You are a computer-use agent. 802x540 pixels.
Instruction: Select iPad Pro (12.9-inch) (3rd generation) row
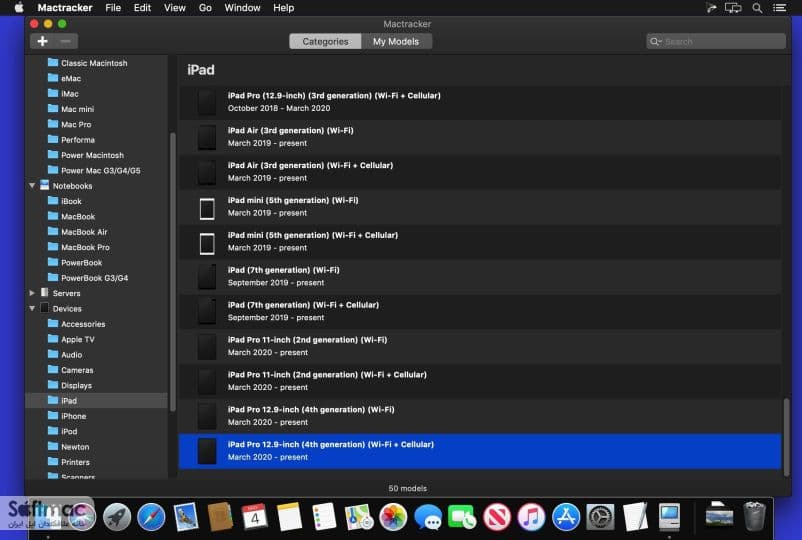click(x=480, y=102)
